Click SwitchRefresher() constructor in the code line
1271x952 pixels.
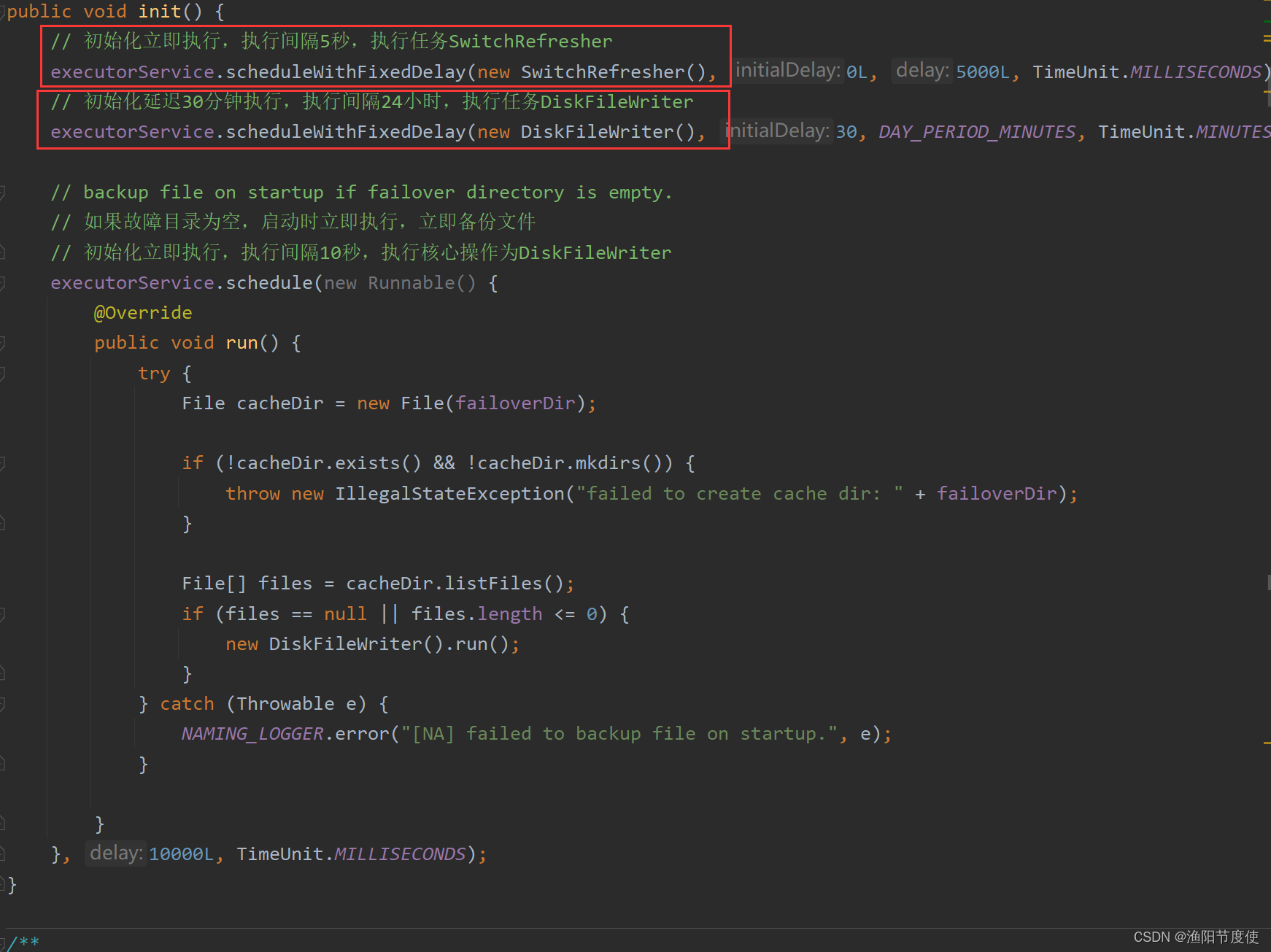pos(613,72)
